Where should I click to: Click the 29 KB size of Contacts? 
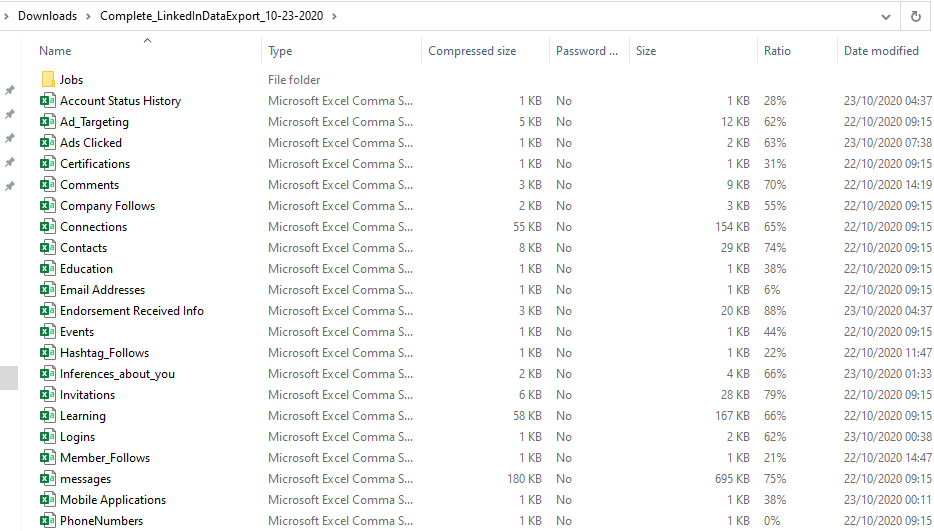click(735, 247)
